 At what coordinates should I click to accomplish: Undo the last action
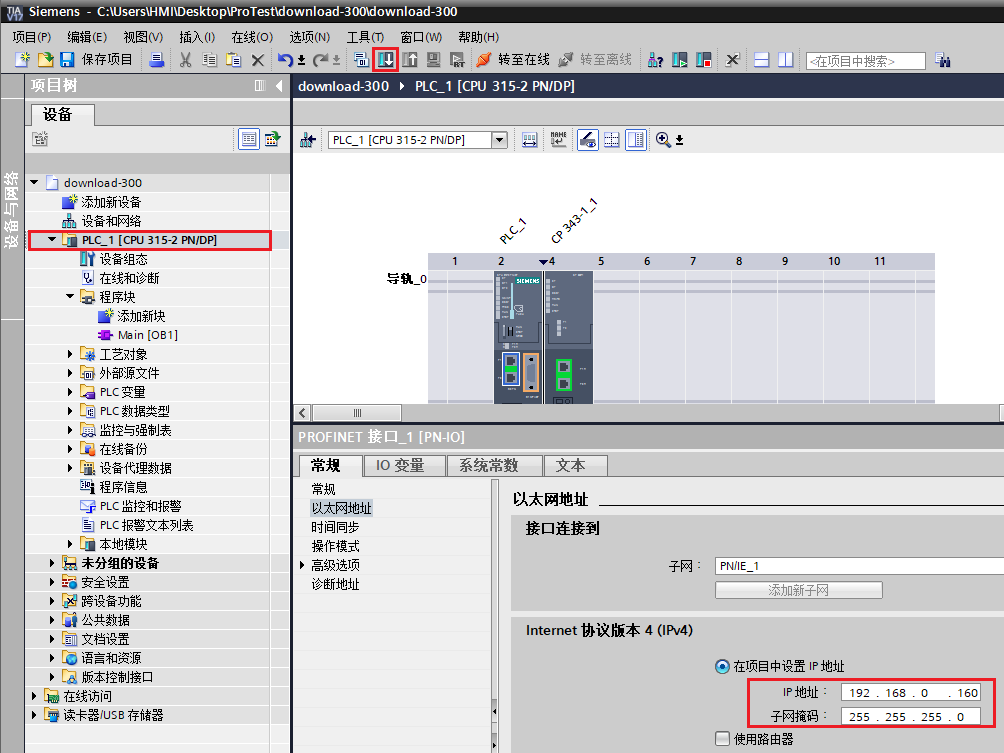pyautogui.click(x=286, y=60)
